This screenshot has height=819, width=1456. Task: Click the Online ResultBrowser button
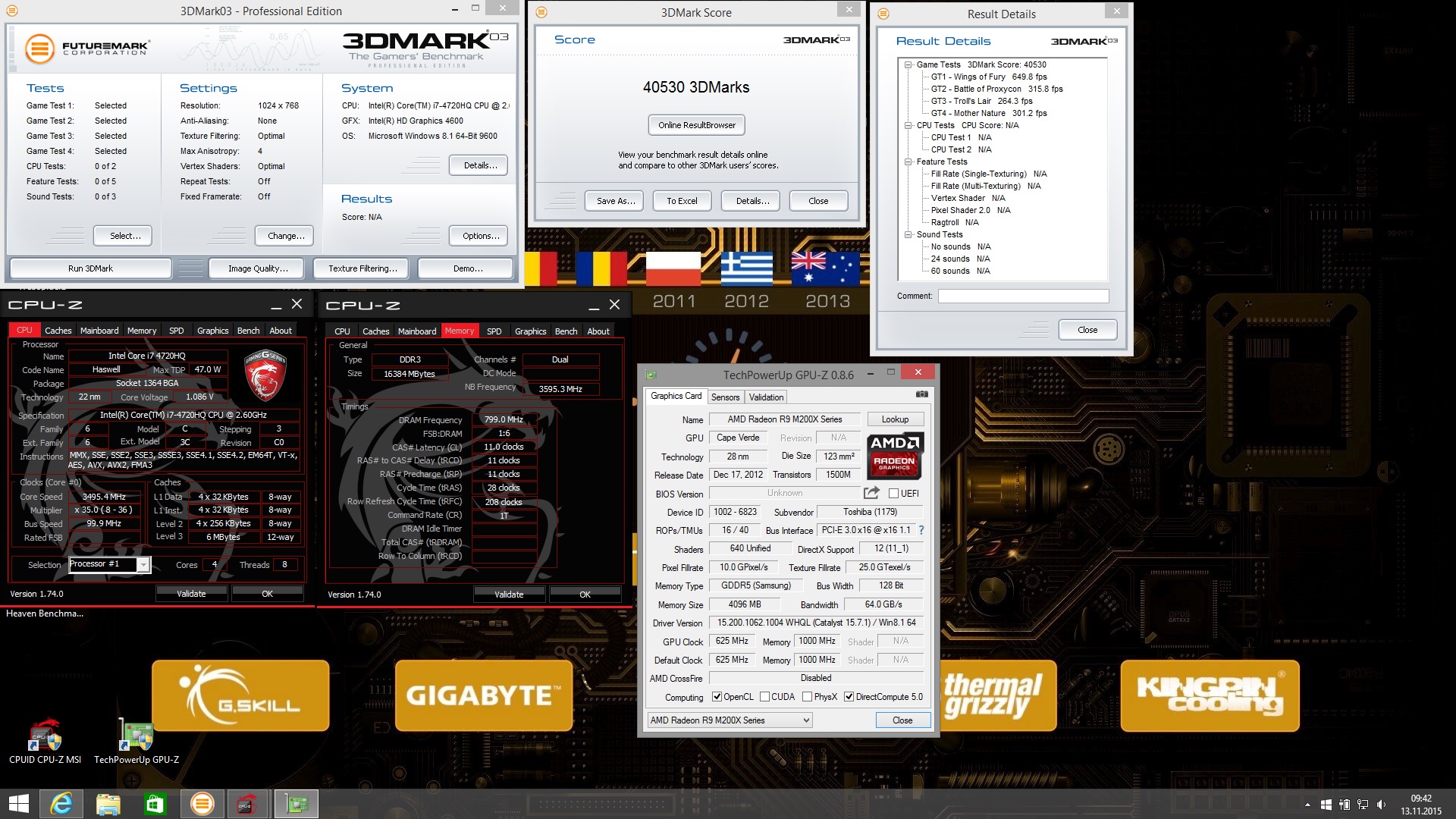coord(697,125)
